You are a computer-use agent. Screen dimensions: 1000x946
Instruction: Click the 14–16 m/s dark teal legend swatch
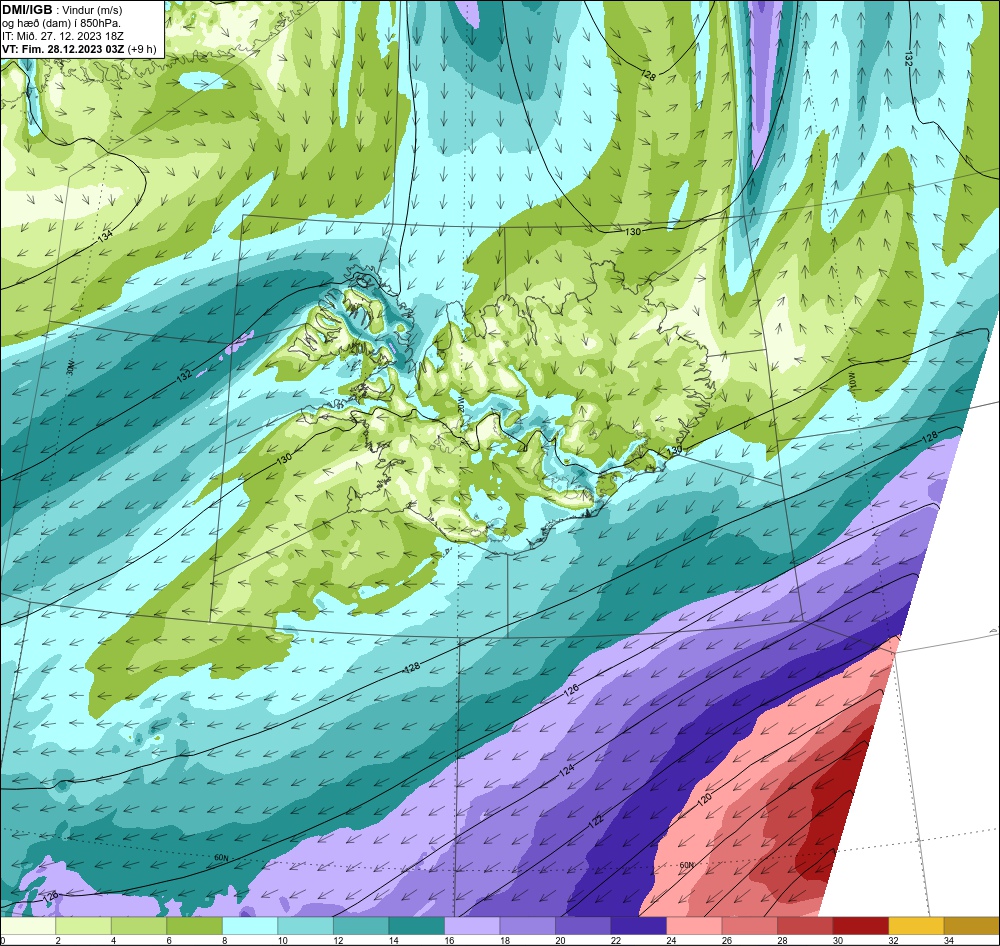[416, 925]
